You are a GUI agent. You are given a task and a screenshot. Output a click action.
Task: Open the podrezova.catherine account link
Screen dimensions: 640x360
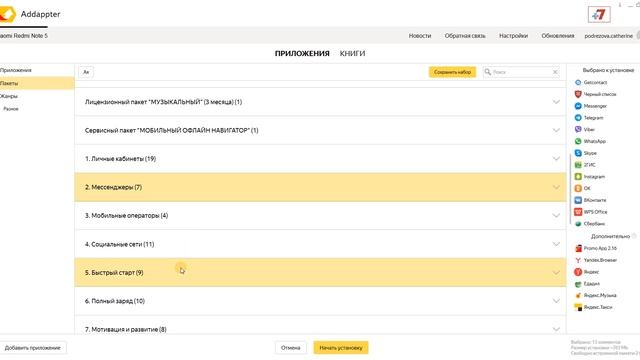[x=609, y=36]
